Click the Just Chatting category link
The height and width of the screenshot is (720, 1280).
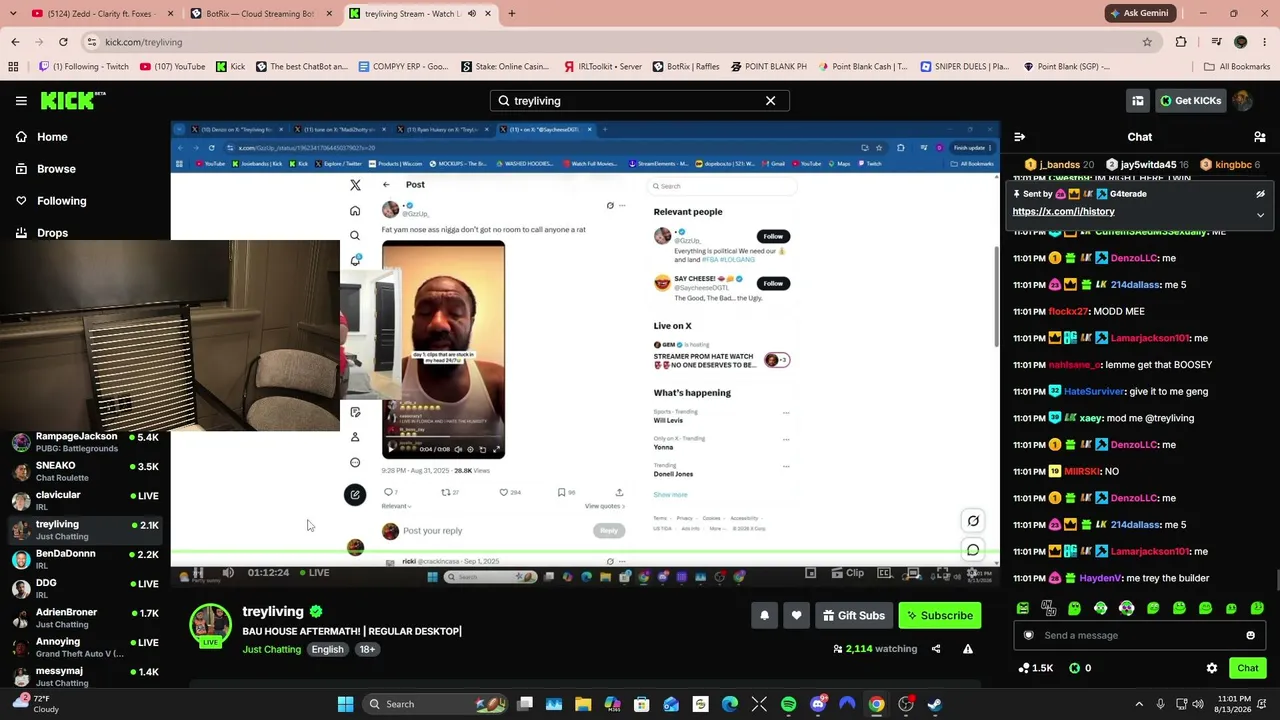pyautogui.click(x=271, y=650)
